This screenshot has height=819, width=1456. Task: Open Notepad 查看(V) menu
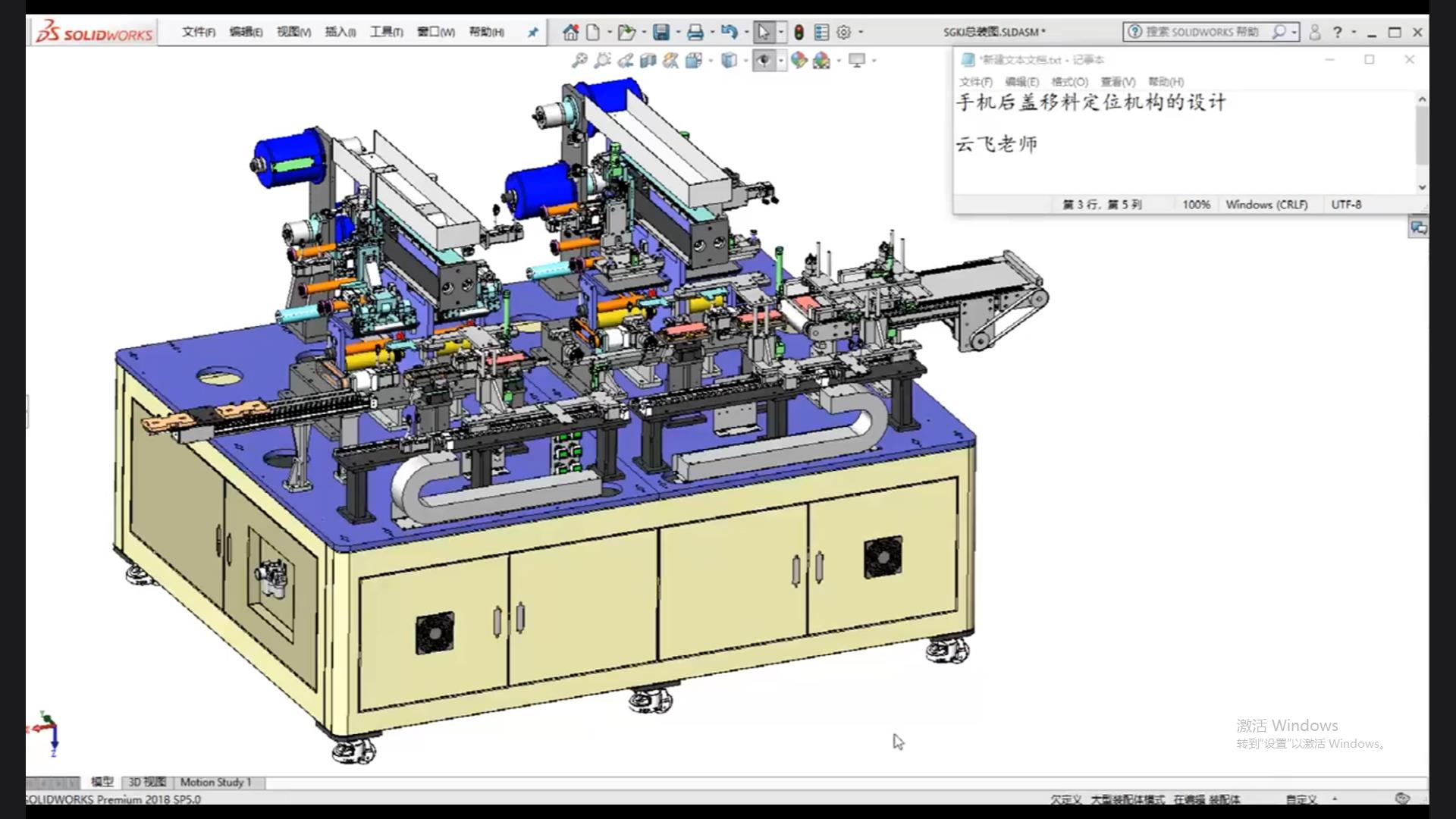(x=1118, y=82)
